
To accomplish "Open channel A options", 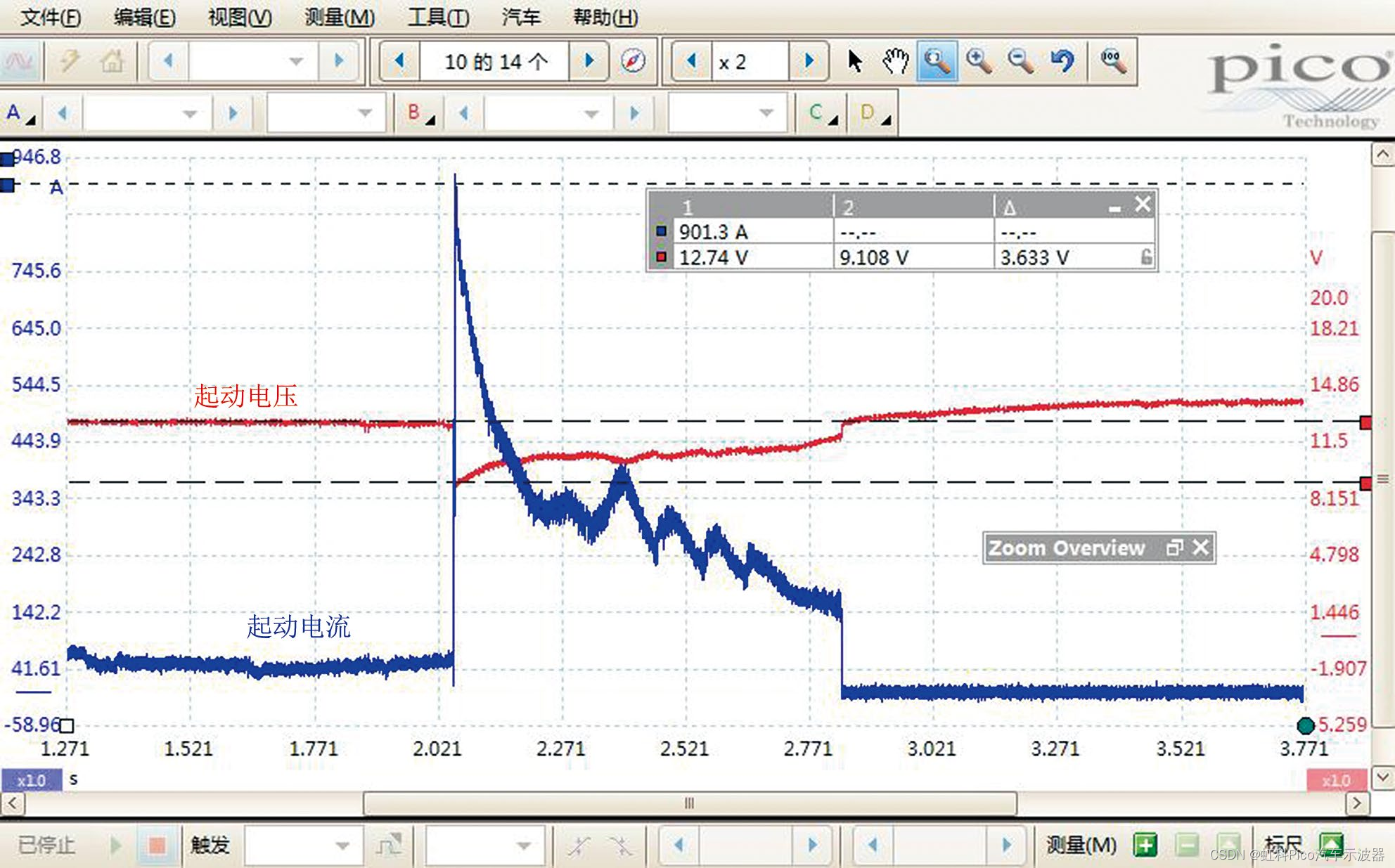I will coord(20,113).
